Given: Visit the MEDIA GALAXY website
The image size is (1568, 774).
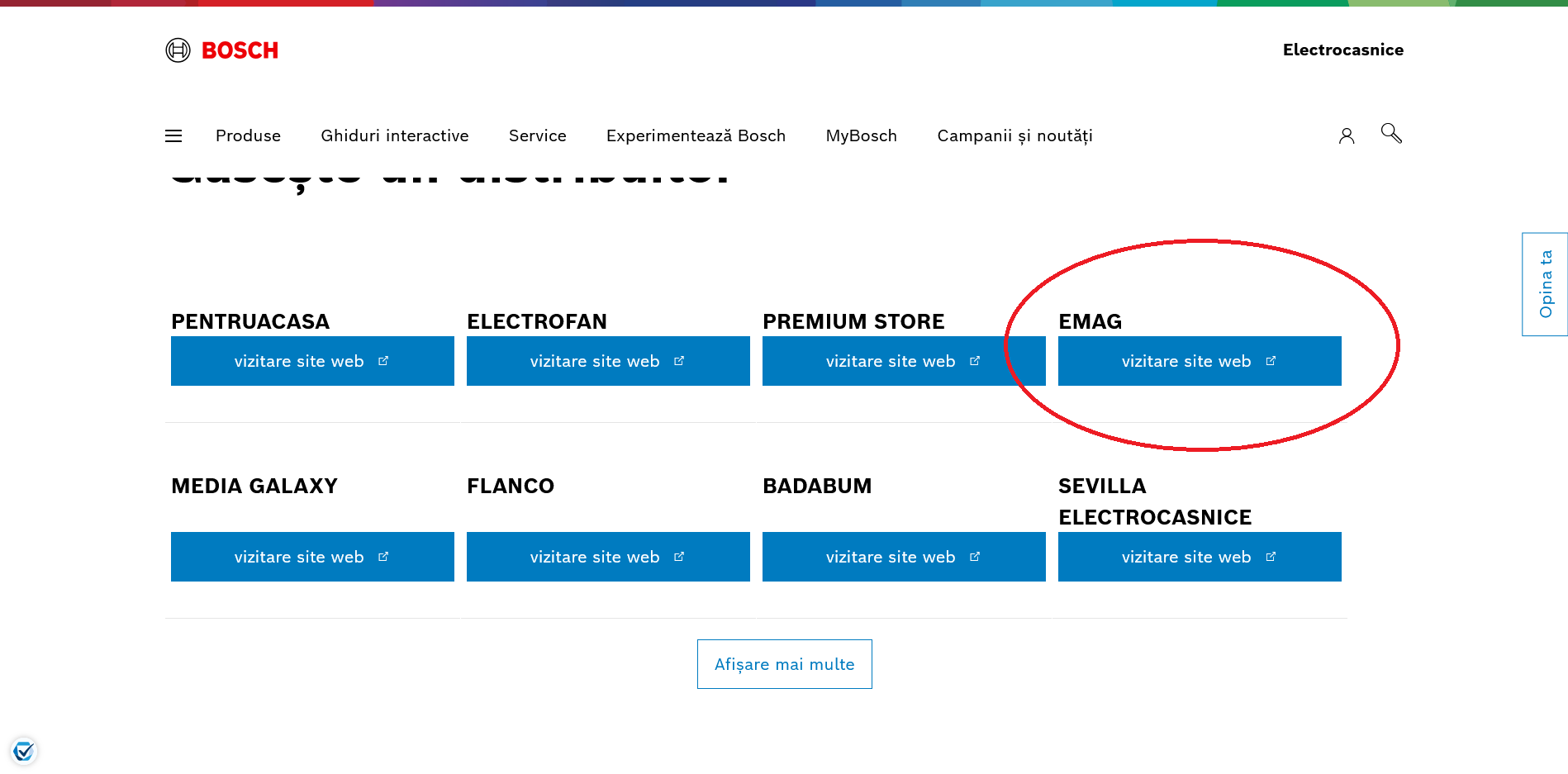Looking at the screenshot, I should coord(311,557).
